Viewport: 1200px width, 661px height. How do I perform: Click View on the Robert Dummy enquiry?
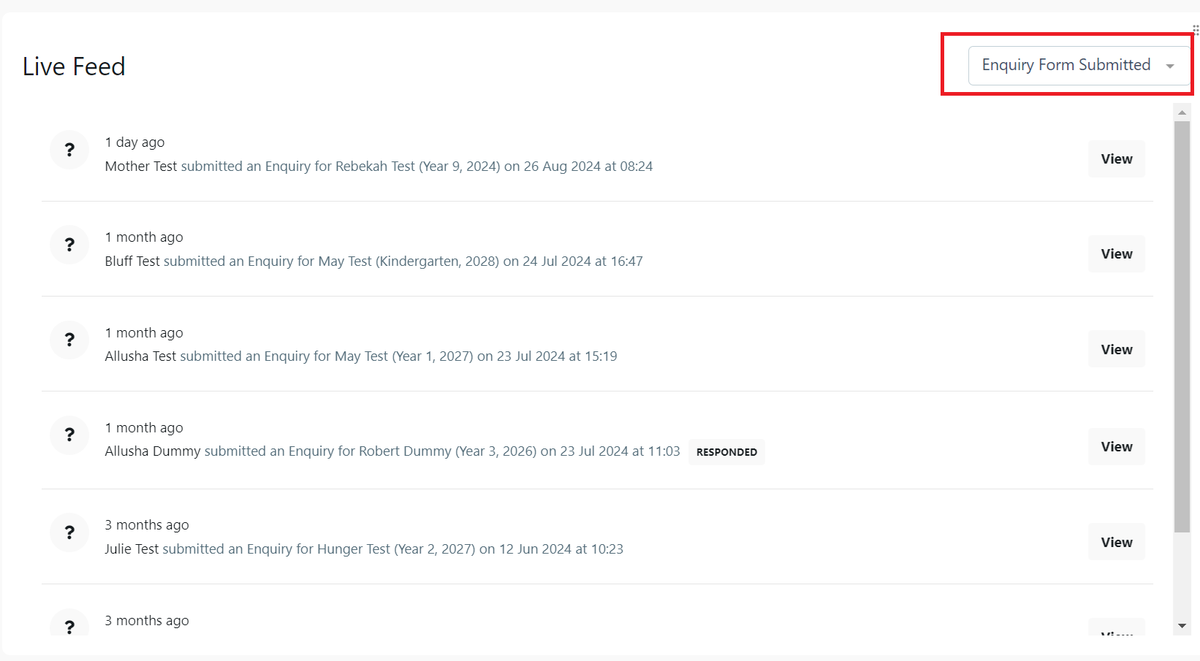coord(1116,446)
